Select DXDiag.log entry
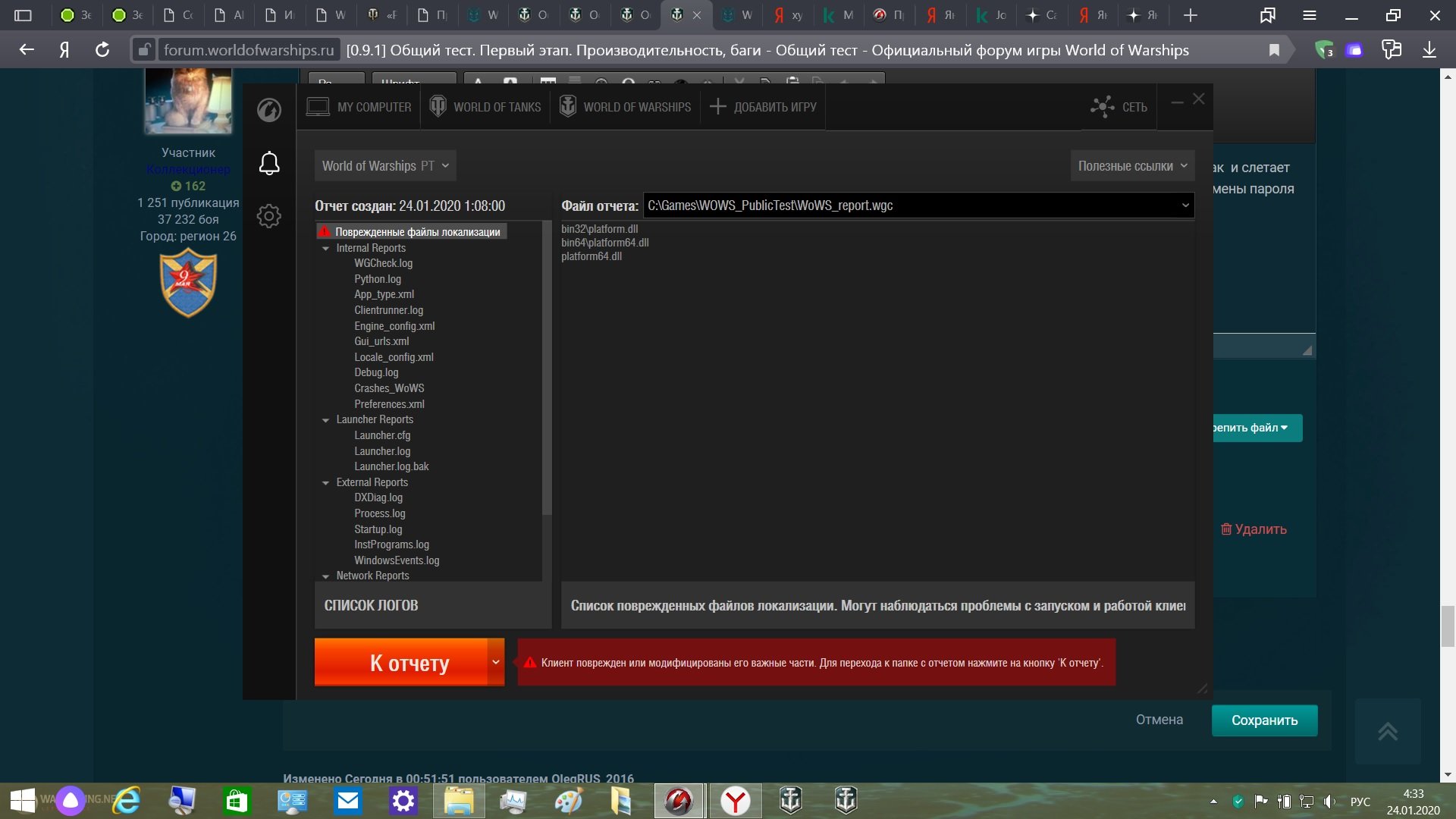 coord(378,497)
